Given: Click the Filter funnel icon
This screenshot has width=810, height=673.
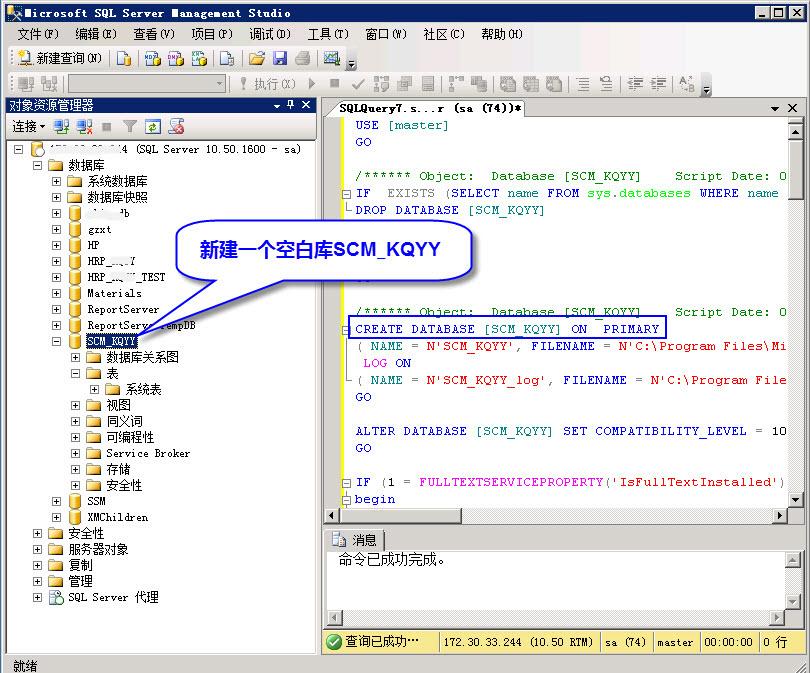Looking at the screenshot, I should (130, 127).
